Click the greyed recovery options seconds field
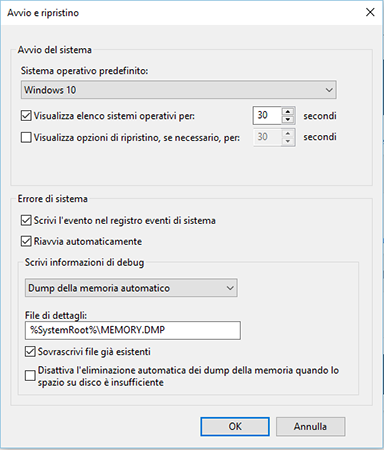The height and width of the screenshot is (450, 384). pyautogui.click(x=268, y=137)
